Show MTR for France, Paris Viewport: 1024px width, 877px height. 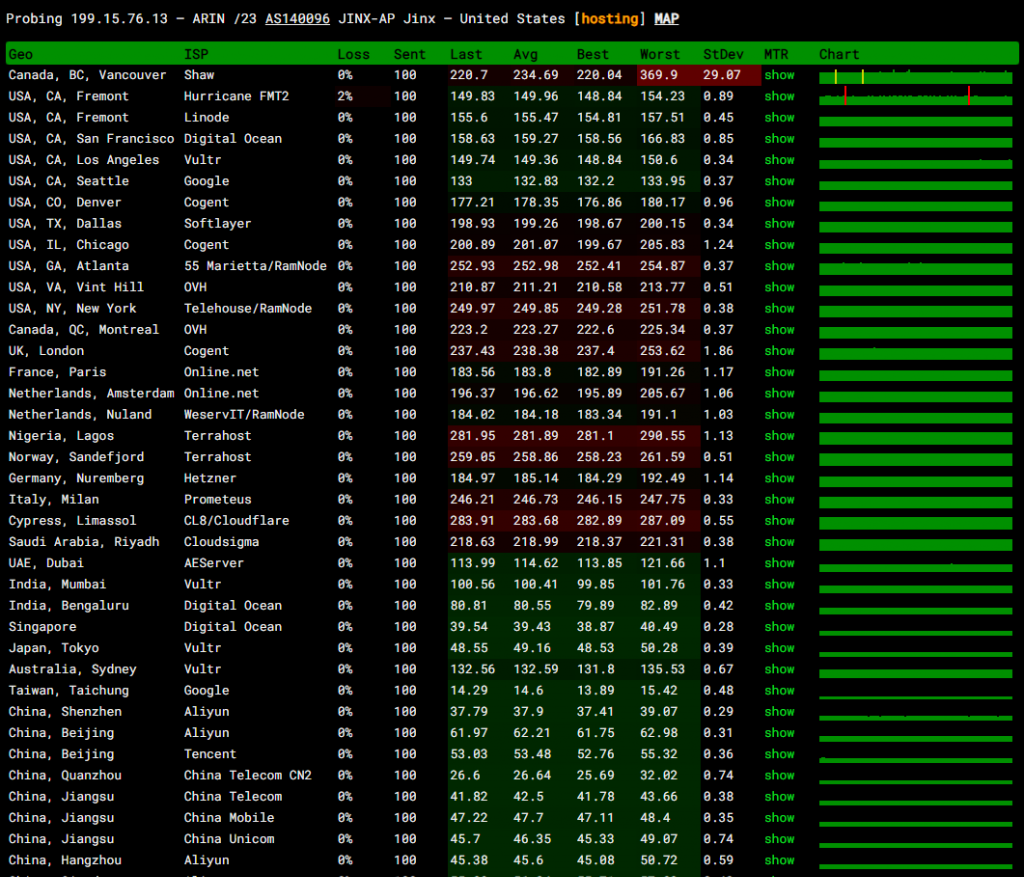[x=779, y=372]
